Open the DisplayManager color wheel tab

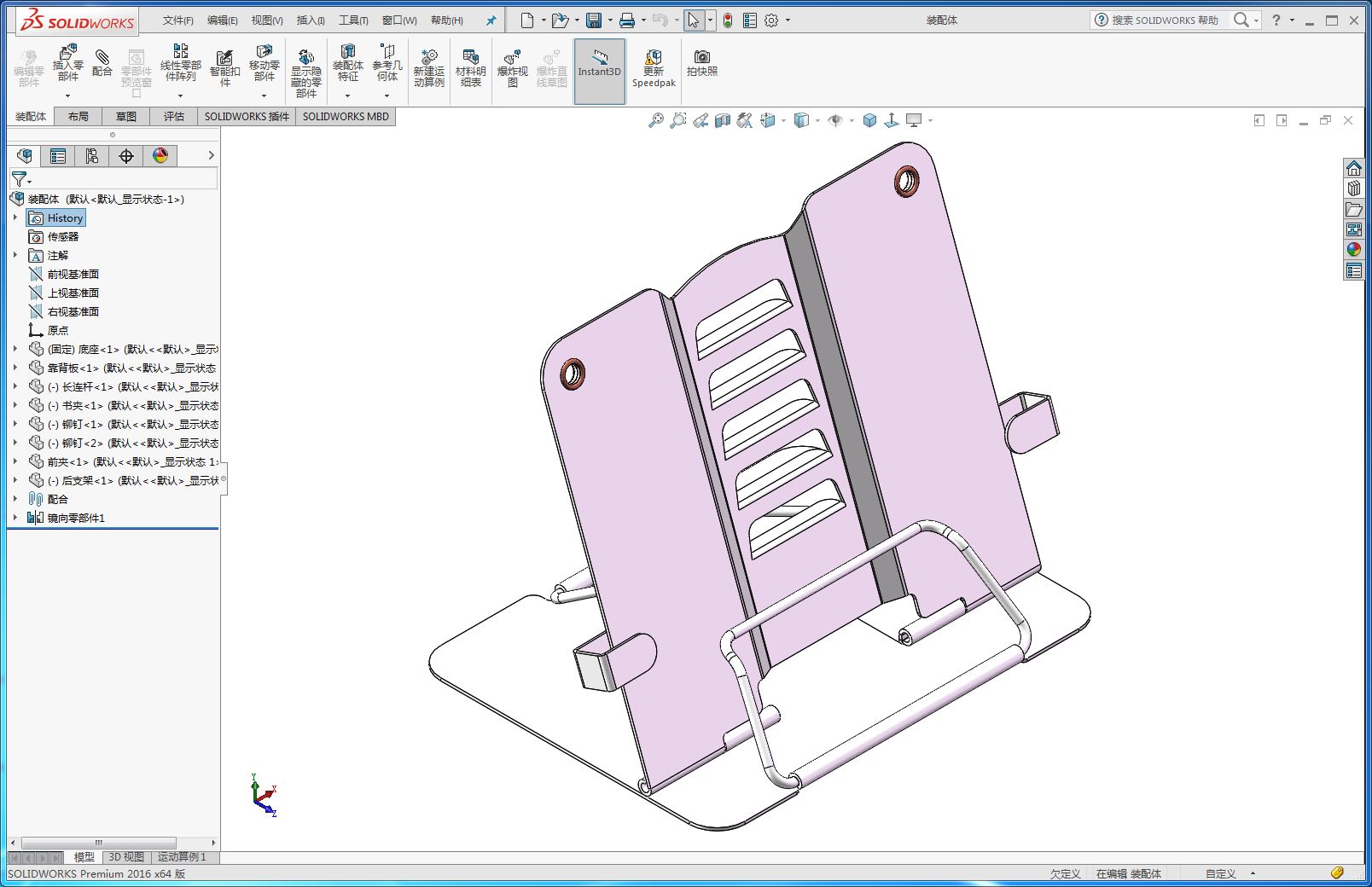pyautogui.click(x=160, y=156)
